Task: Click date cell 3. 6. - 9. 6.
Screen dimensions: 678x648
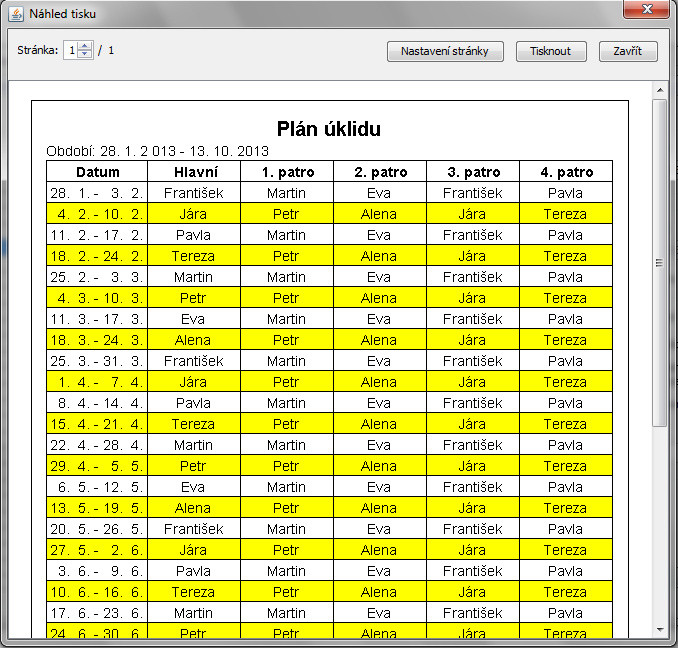Action: [97, 571]
